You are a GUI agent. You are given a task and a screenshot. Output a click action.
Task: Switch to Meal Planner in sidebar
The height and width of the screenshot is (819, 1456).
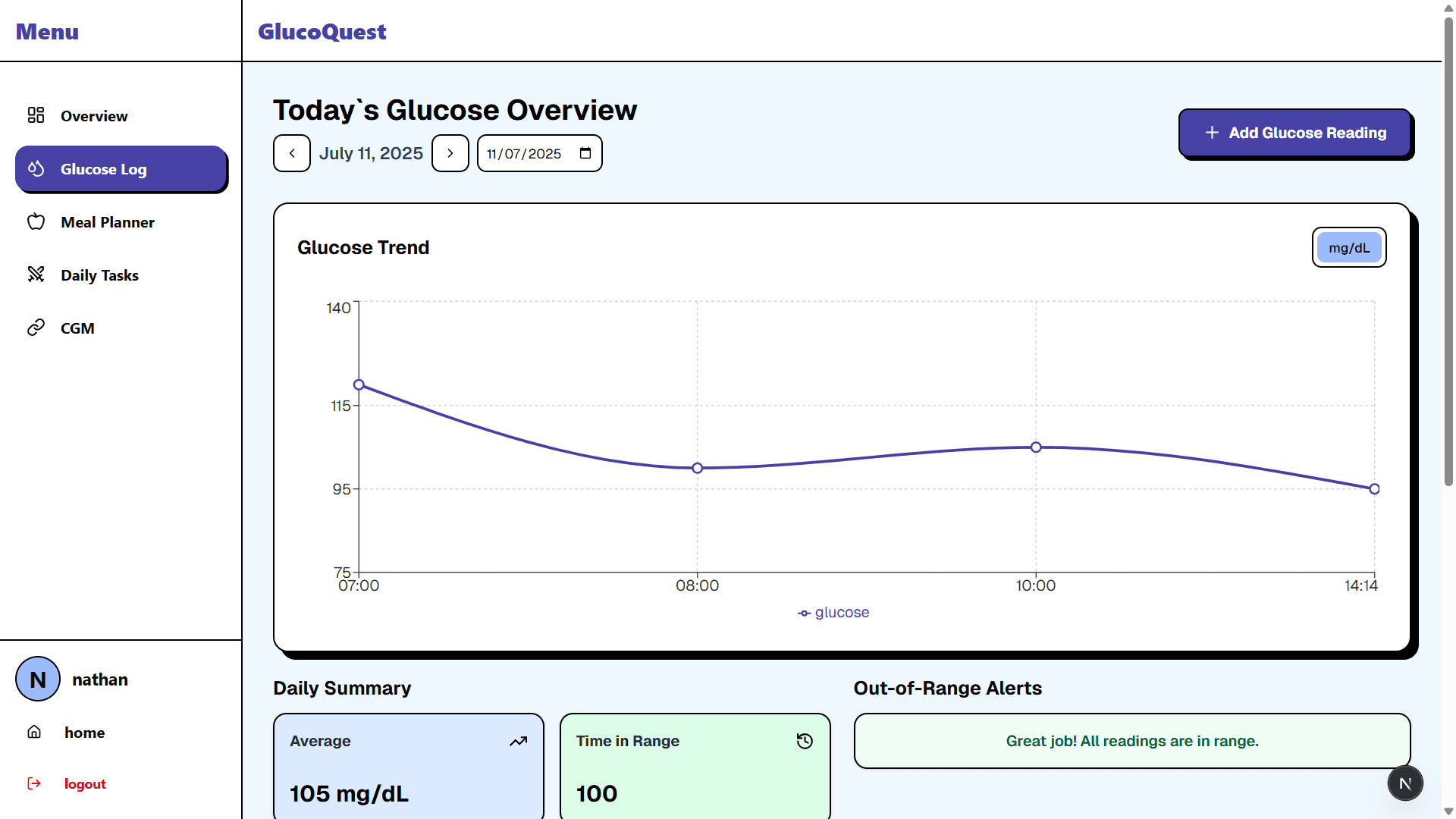pyautogui.click(x=108, y=221)
